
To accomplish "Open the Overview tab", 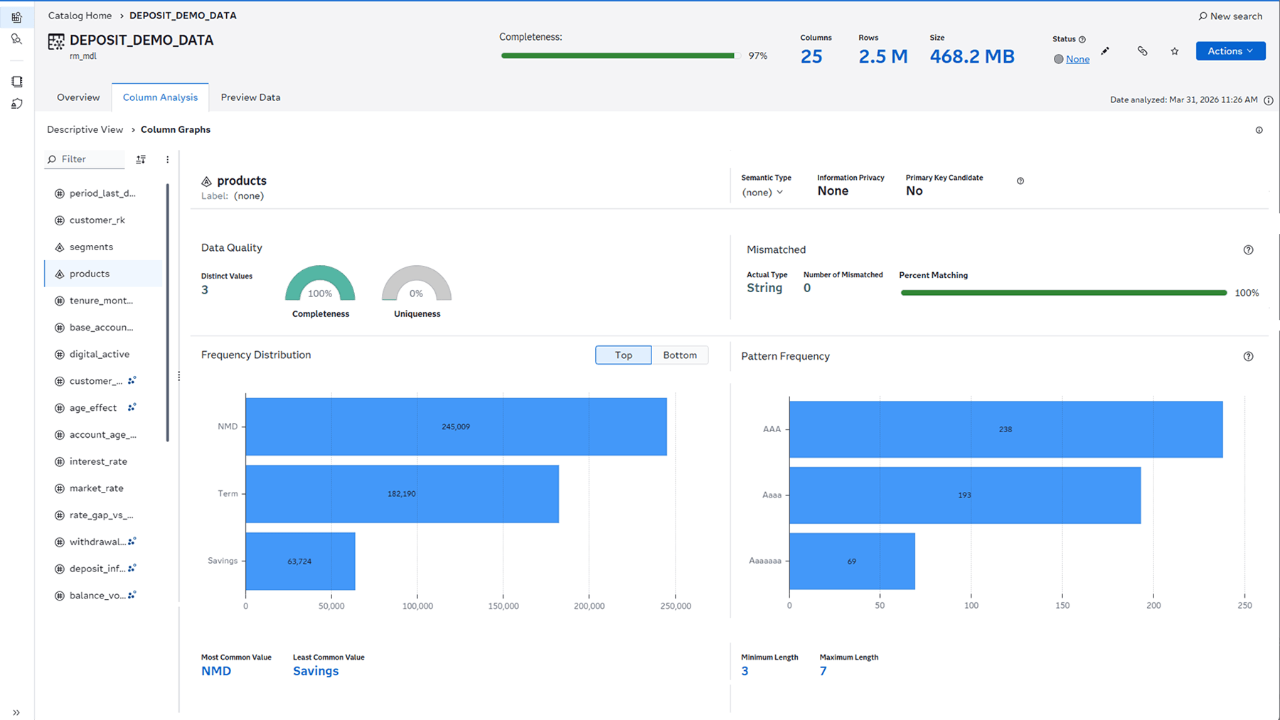I will (78, 97).
